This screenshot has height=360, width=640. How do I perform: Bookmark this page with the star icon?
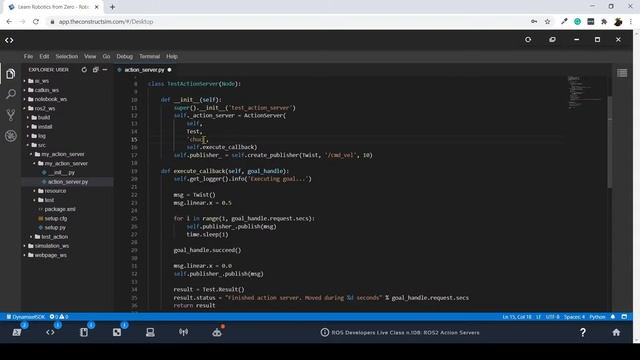pyautogui.click(x=547, y=22)
